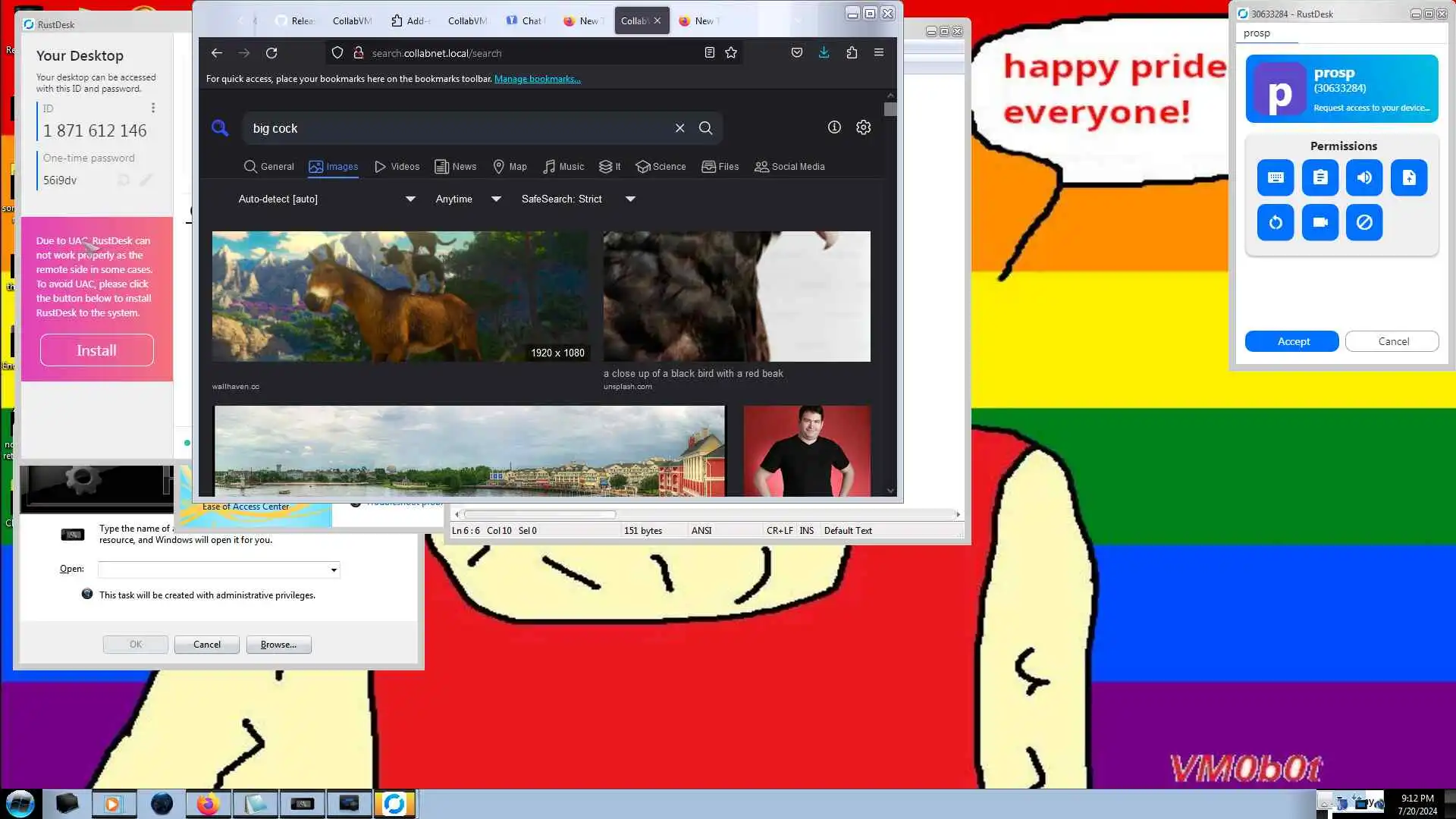Image resolution: width=1456 pixels, height=819 pixels.
Task: Click the file transfer permission icon
Action: (1409, 177)
